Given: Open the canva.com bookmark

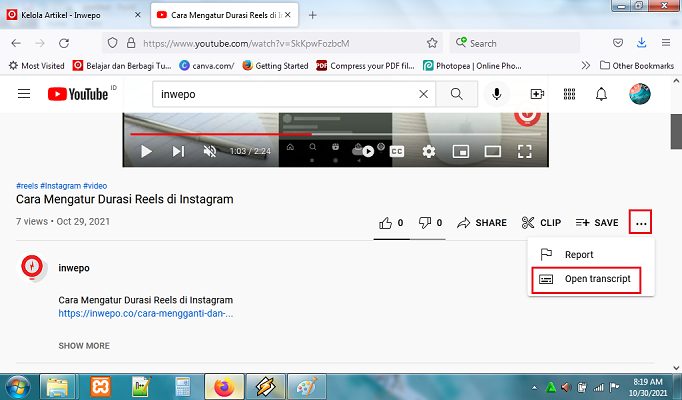Looking at the screenshot, I should pyautogui.click(x=207, y=66).
